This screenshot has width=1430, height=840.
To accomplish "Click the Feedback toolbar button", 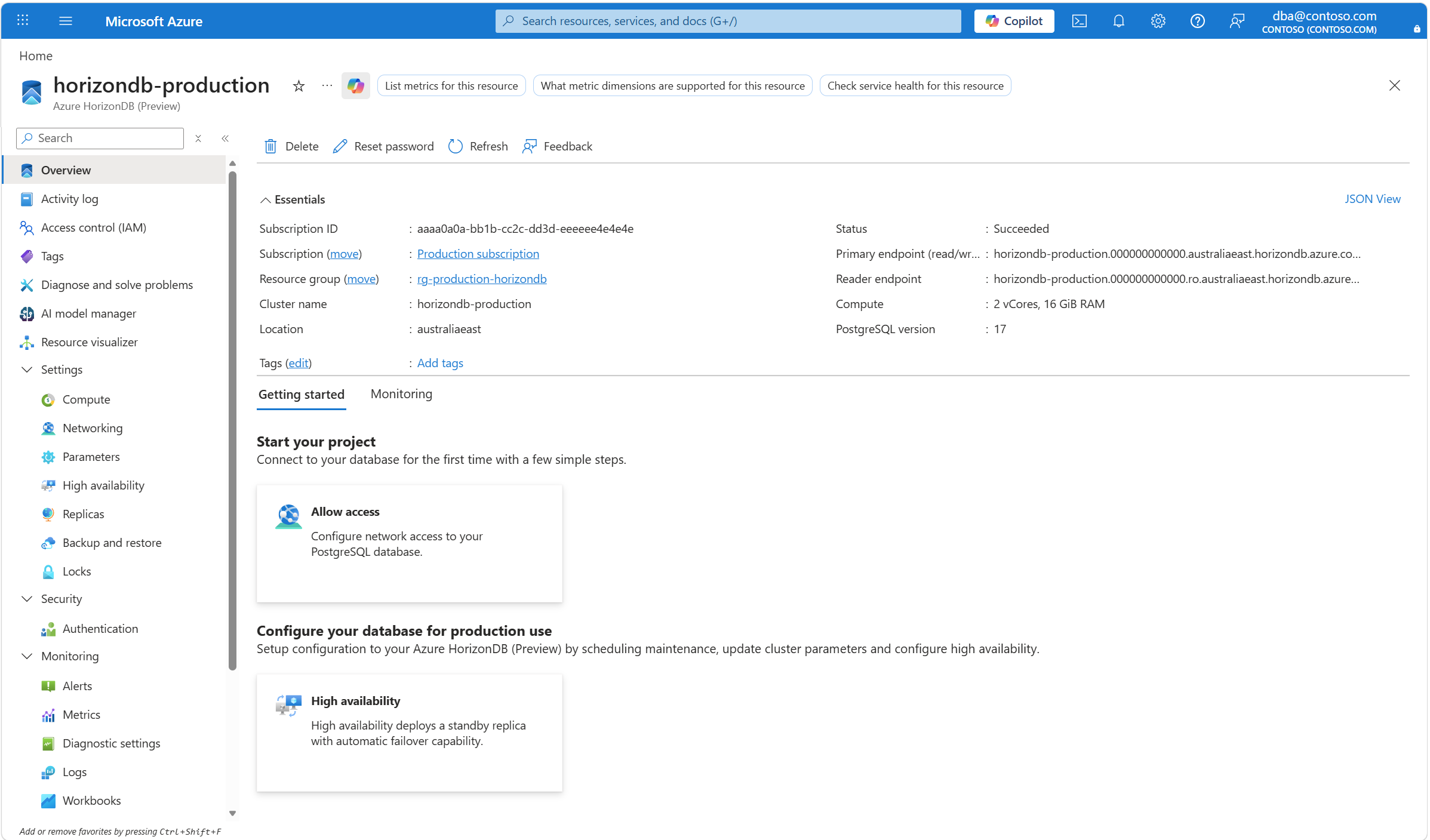I will pos(558,146).
